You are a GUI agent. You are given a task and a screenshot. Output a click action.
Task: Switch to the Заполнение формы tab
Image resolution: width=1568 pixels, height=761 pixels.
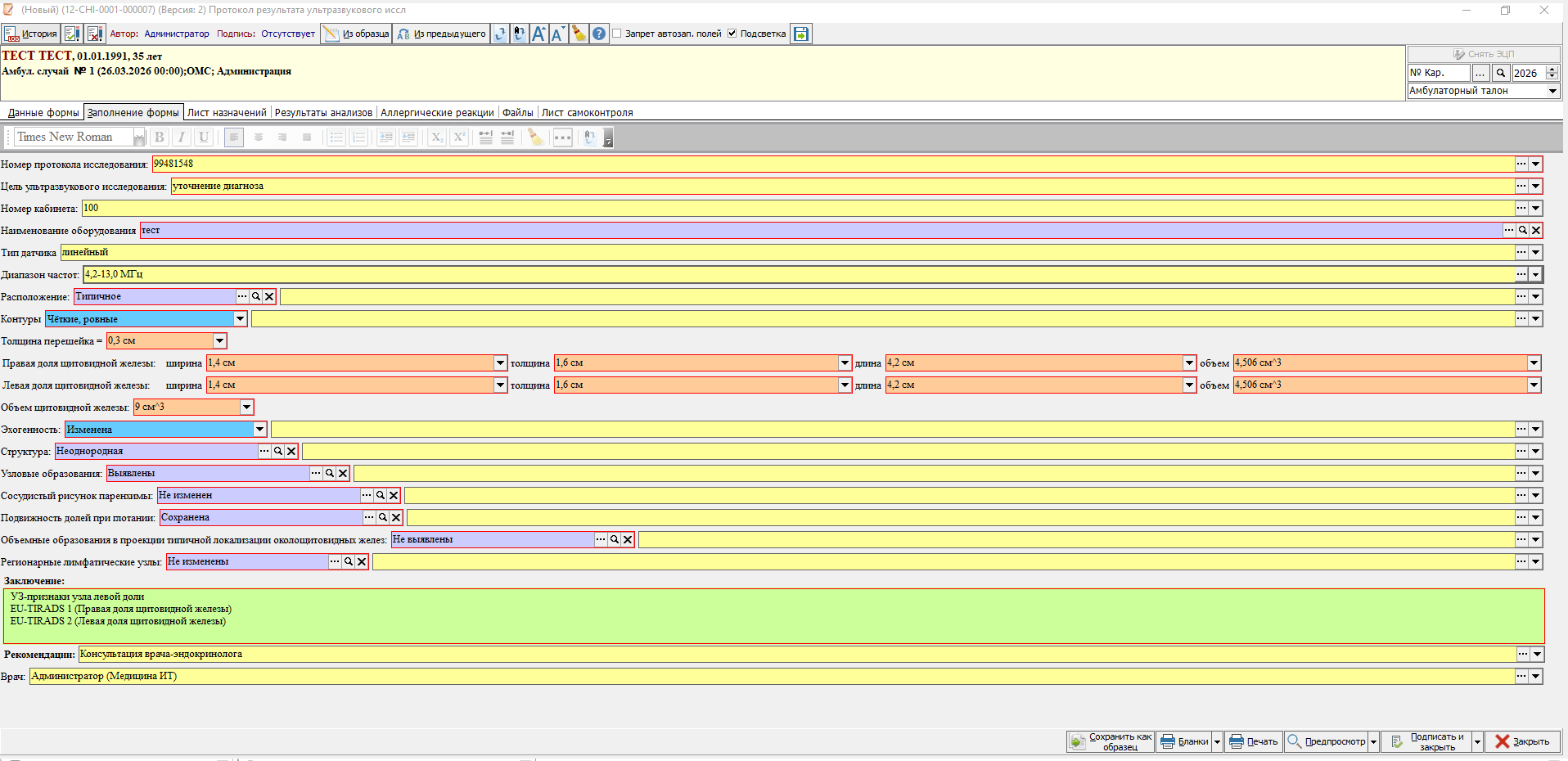(133, 113)
